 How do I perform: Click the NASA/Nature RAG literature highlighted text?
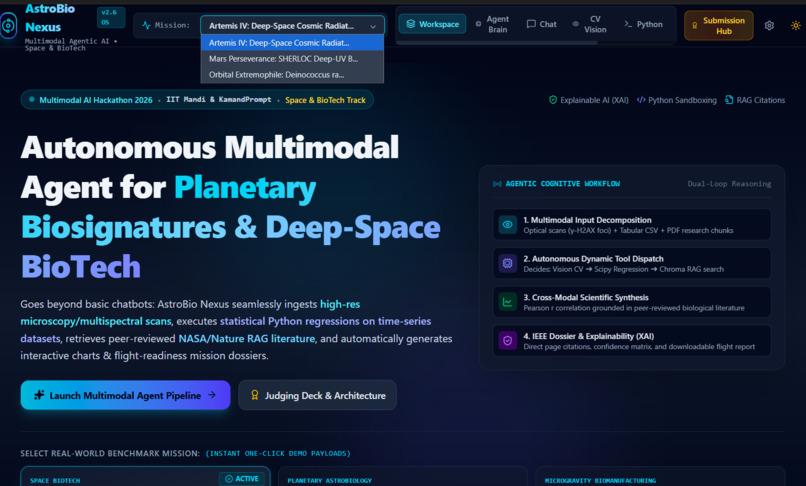(x=246, y=338)
